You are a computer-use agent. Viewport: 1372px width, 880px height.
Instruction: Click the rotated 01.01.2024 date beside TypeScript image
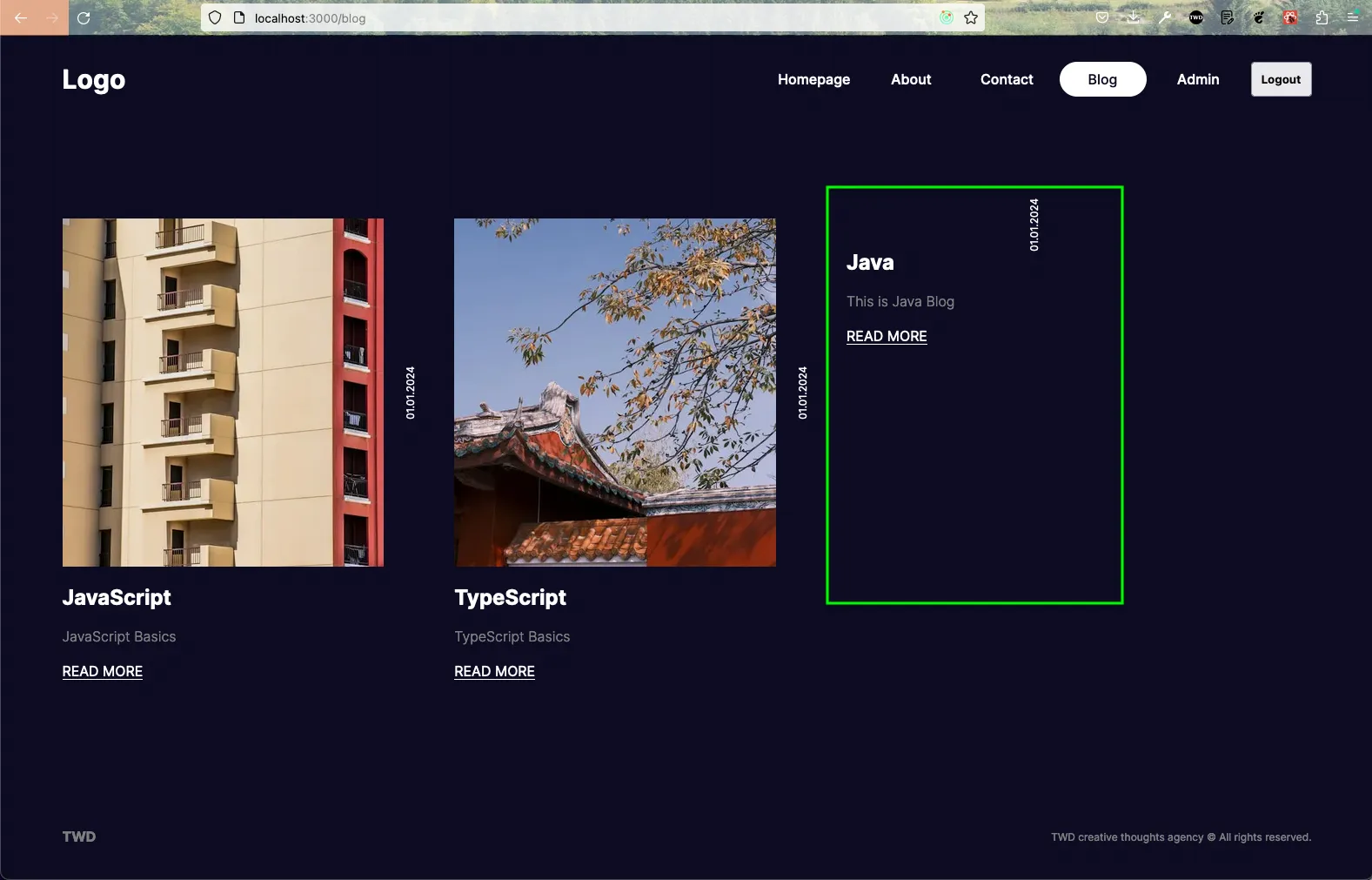tap(803, 393)
